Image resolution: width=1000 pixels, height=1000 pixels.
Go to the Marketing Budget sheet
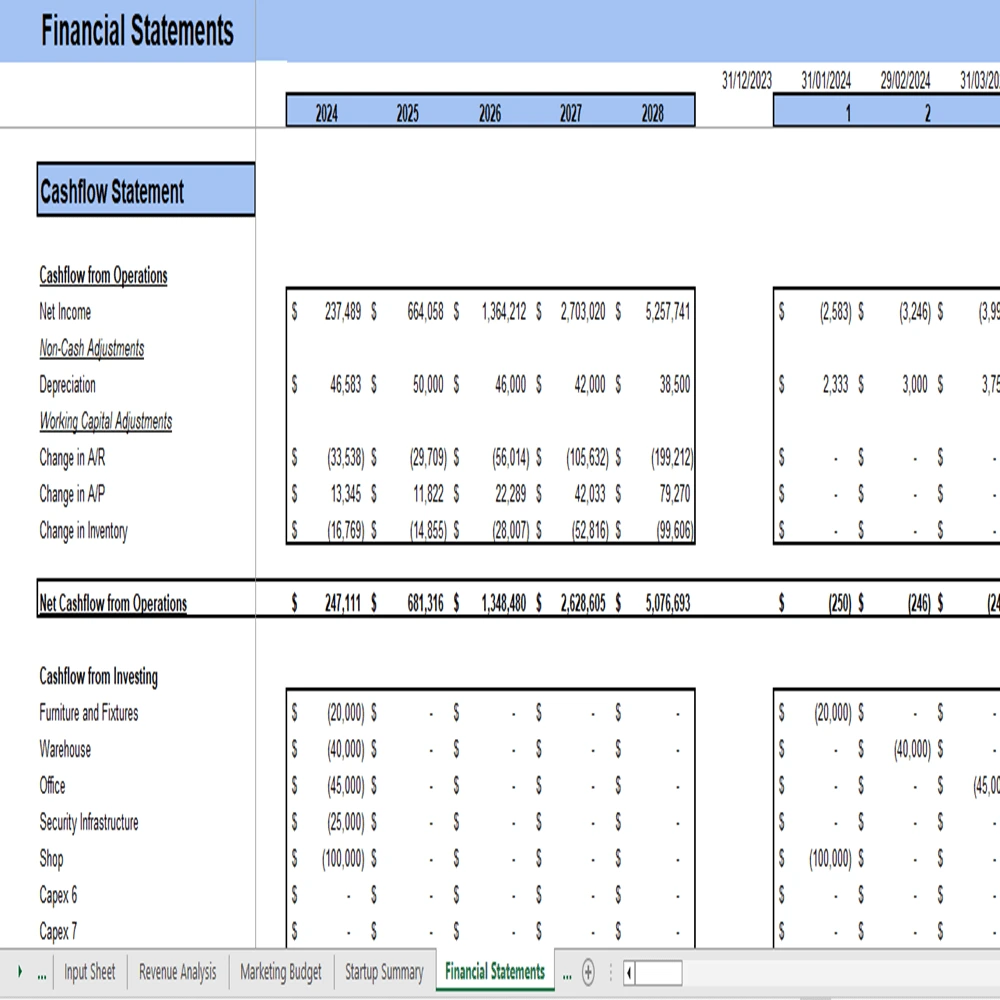click(281, 972)
